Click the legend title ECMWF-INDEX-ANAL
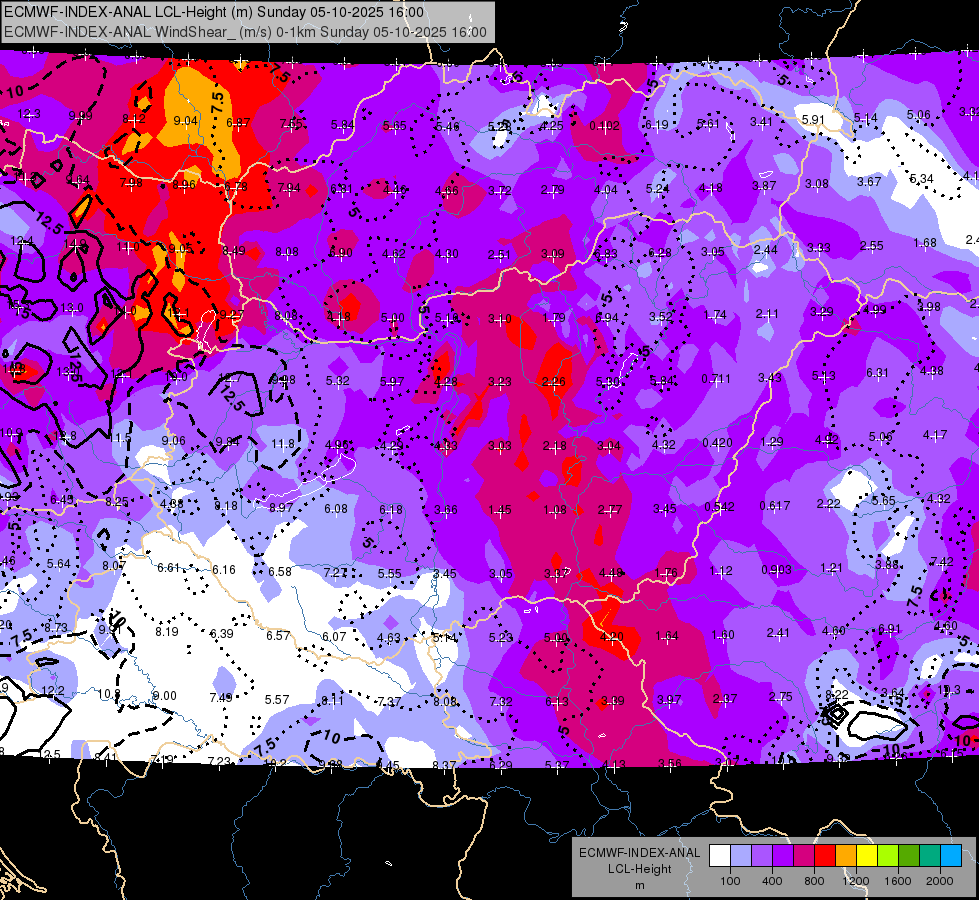This screenshot has width=979, height=900. pyautogui.click(x=639, y=853)
